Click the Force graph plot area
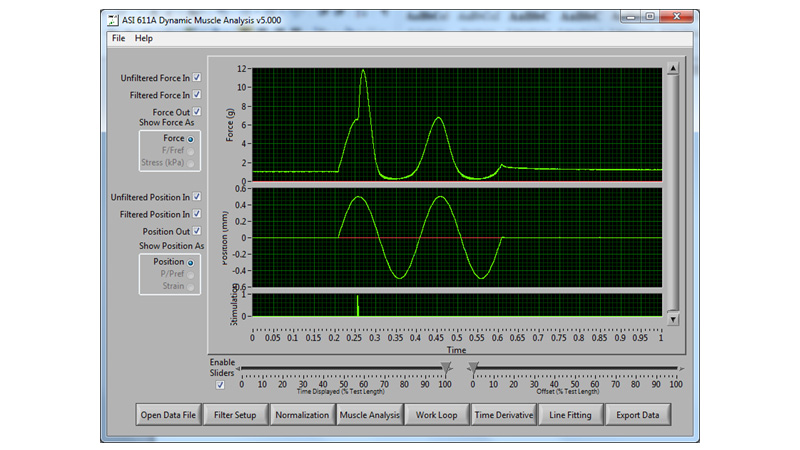 tap(457, 125)
